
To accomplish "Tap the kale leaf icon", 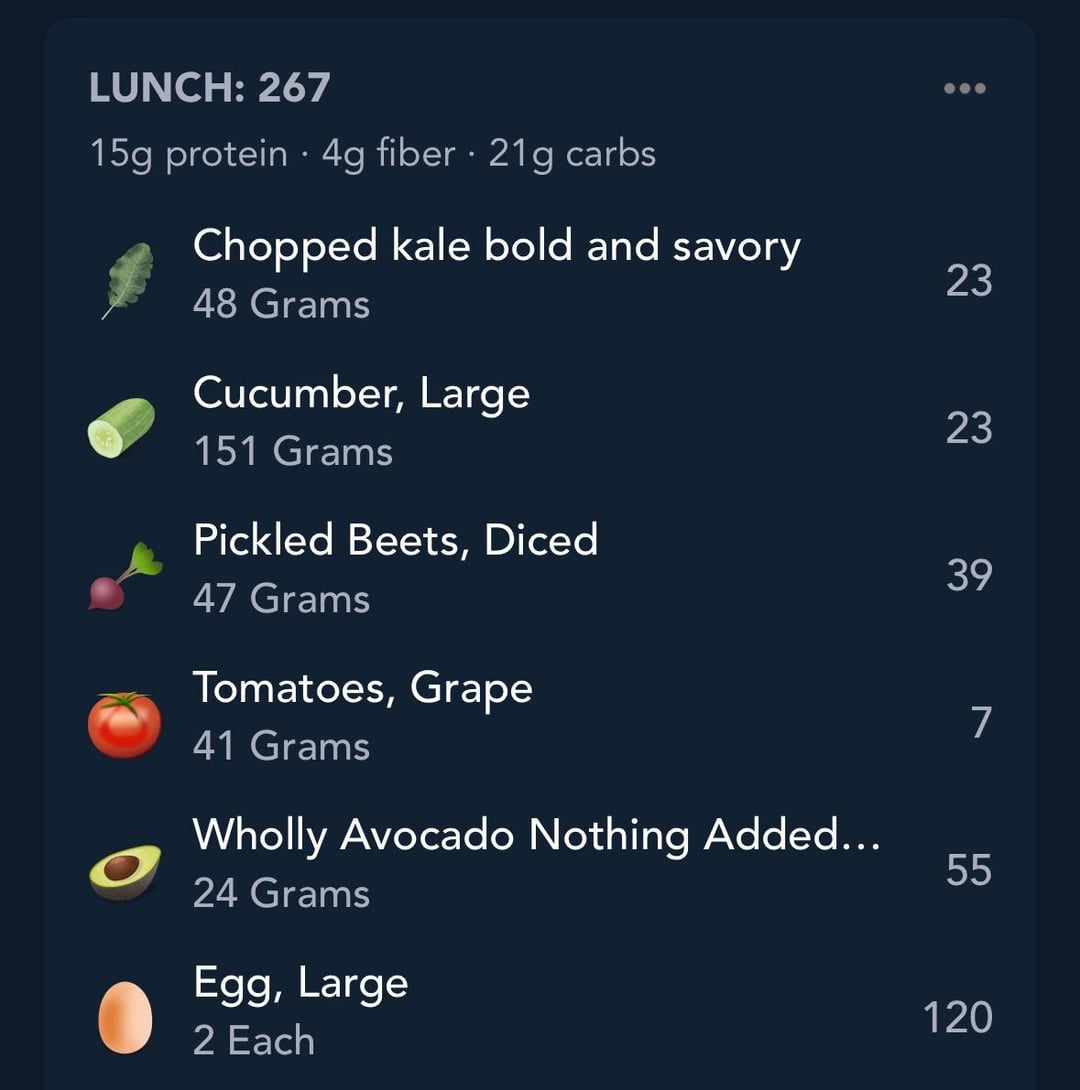I will [128, 280].
